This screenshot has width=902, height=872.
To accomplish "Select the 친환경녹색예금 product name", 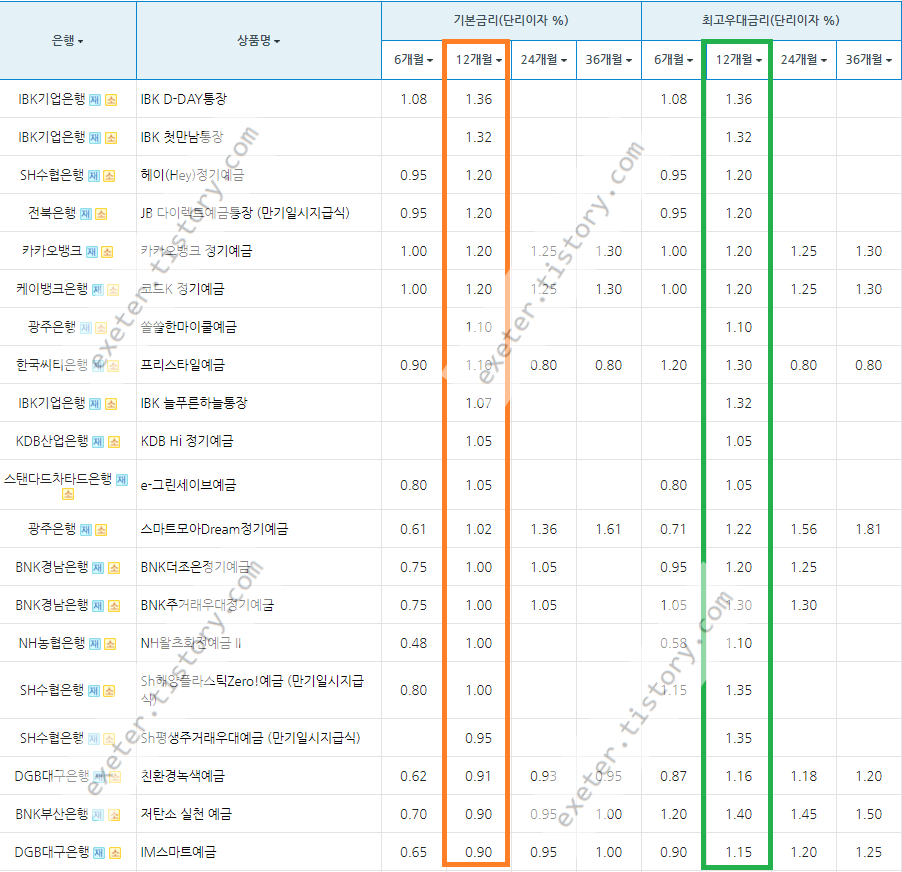I will 183,776.
